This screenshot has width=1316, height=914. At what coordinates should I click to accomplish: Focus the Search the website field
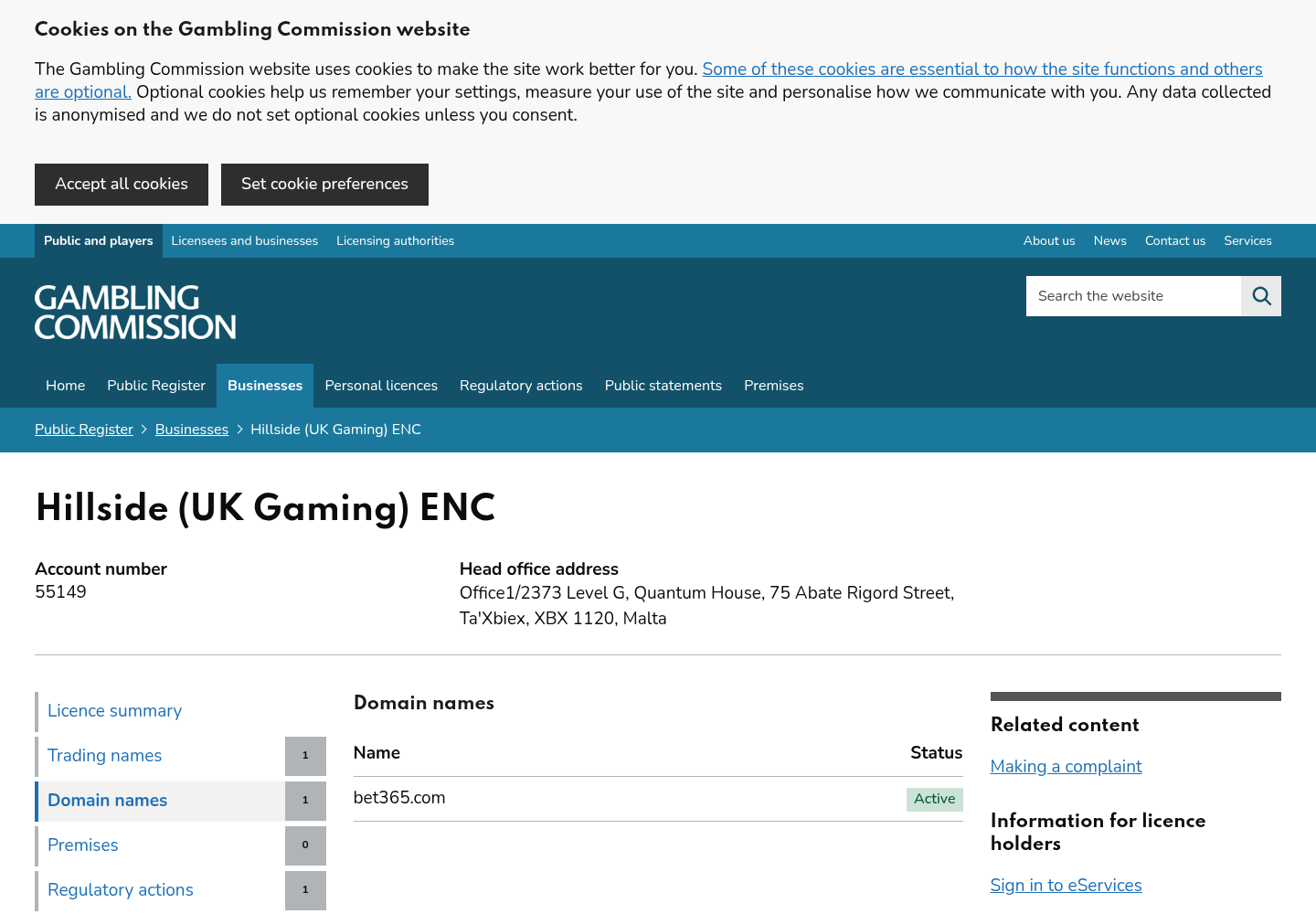click(x=1133, y=296)
